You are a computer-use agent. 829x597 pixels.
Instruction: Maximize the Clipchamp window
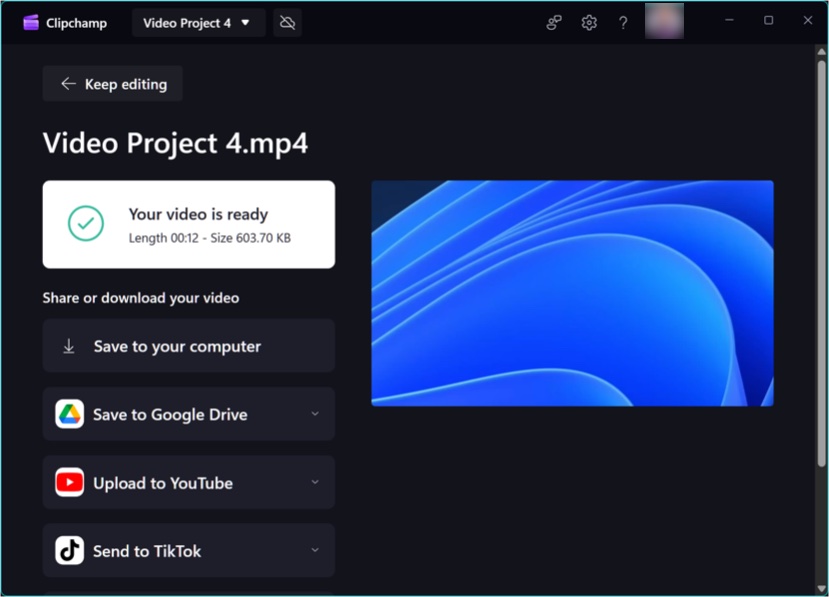pos(769,20)
